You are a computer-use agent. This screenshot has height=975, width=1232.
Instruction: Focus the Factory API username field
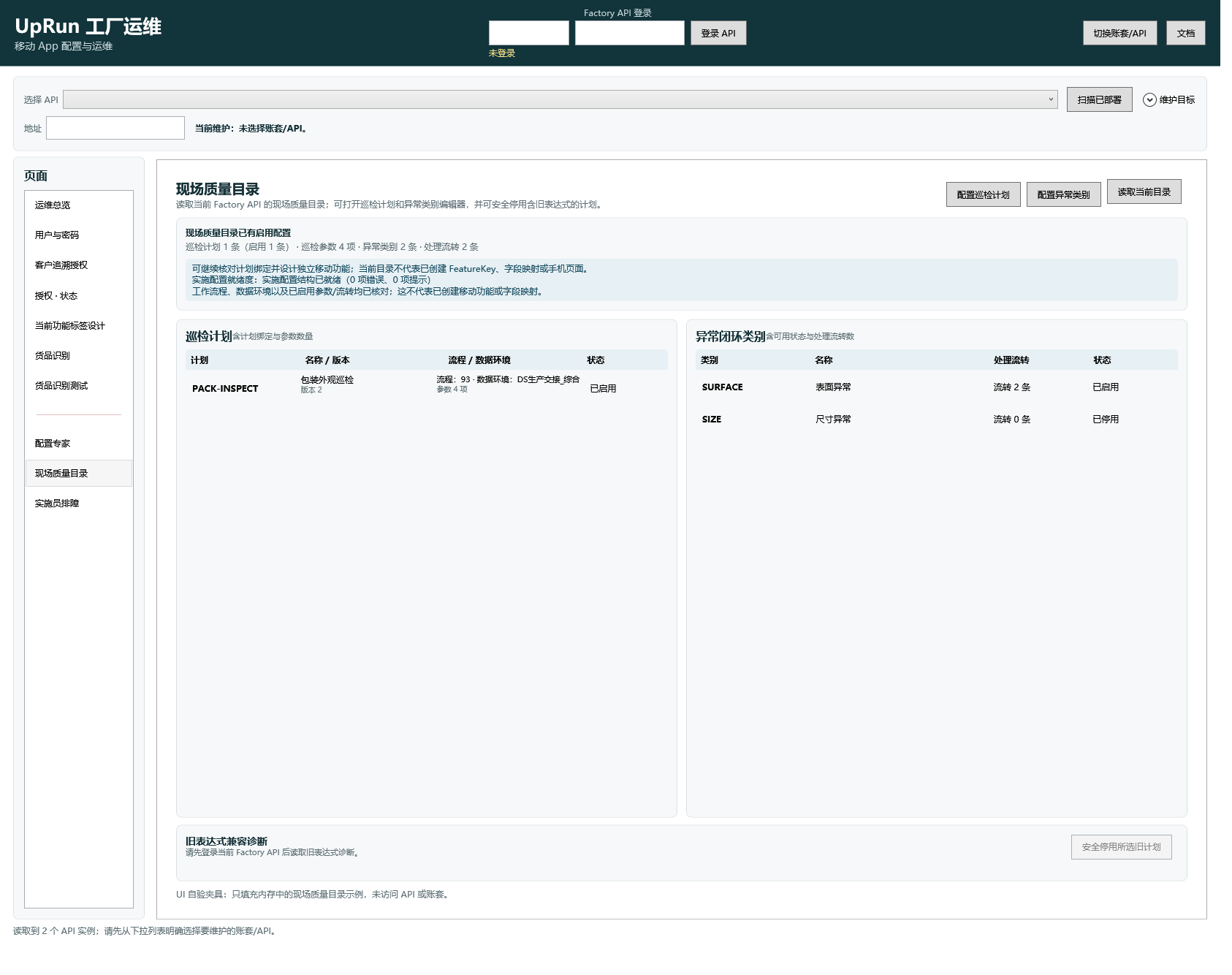pos(529,33)
